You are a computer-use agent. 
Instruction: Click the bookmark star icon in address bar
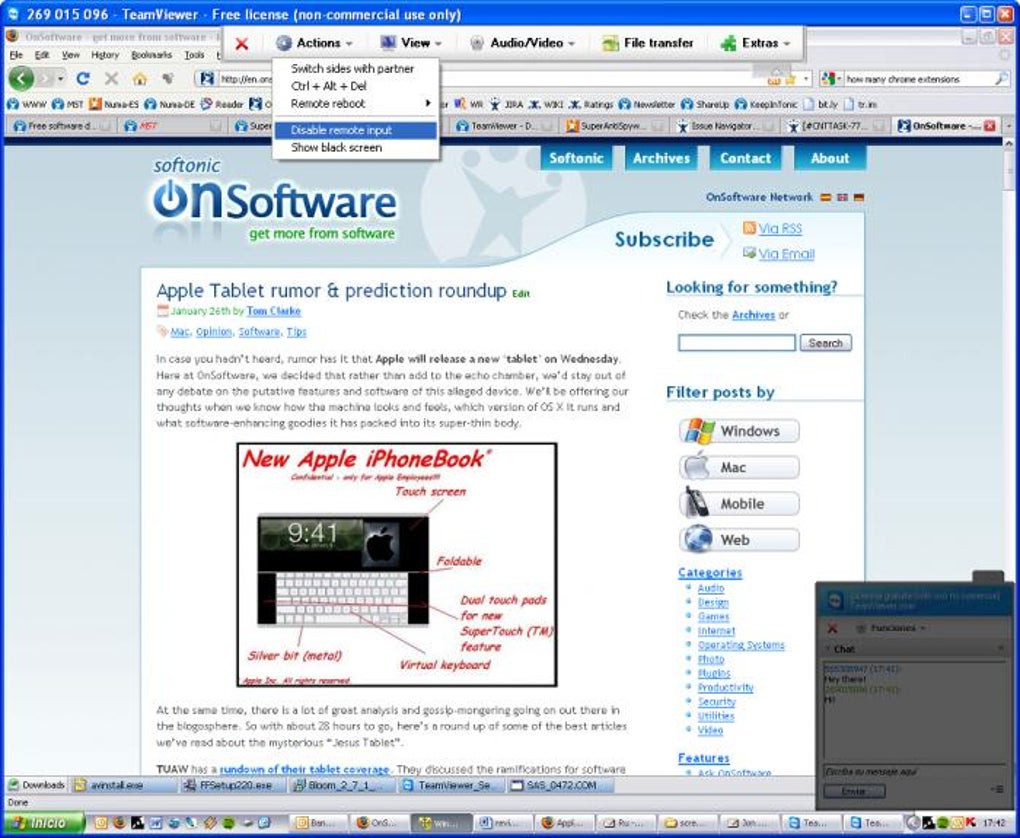[790, 79]
